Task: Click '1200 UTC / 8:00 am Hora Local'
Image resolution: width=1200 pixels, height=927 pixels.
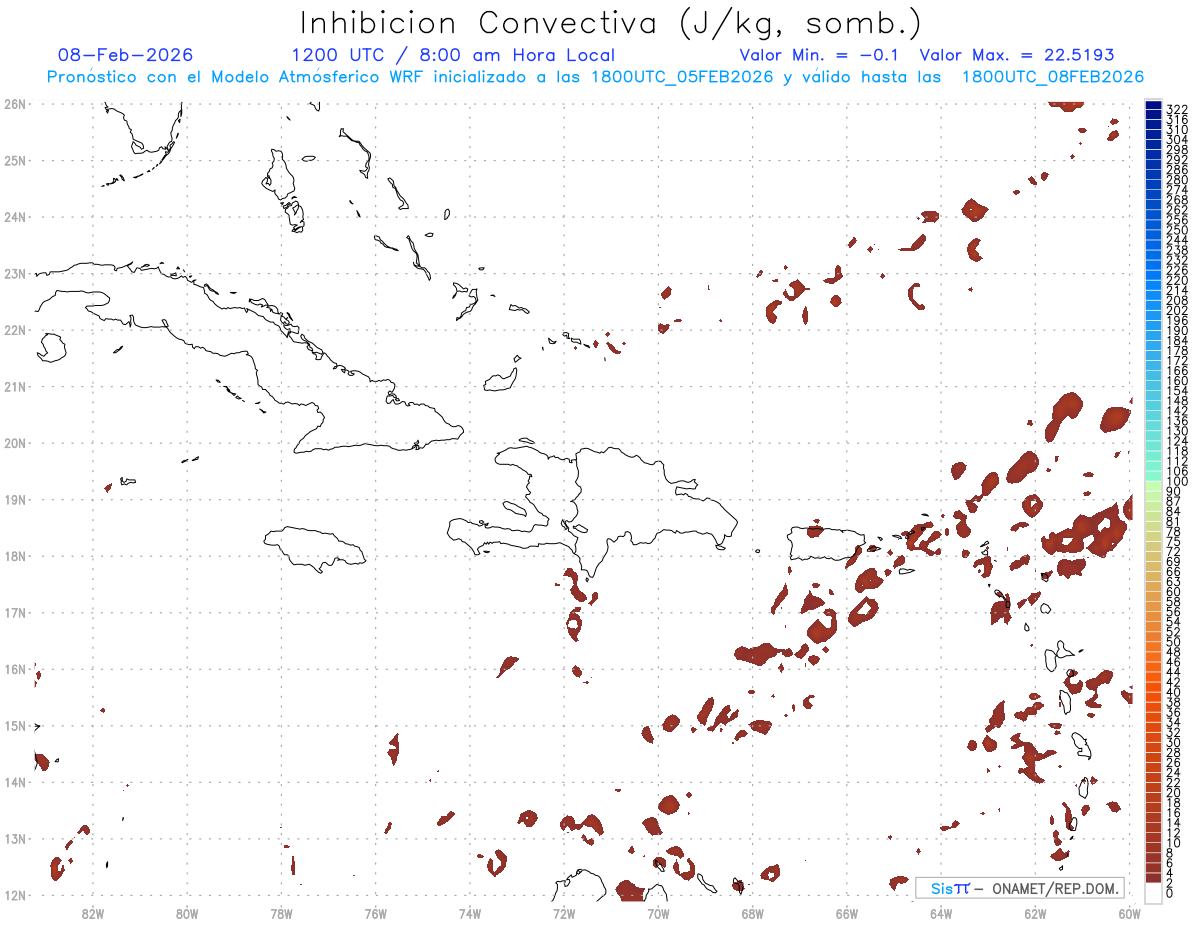Action: pos(453,55)
